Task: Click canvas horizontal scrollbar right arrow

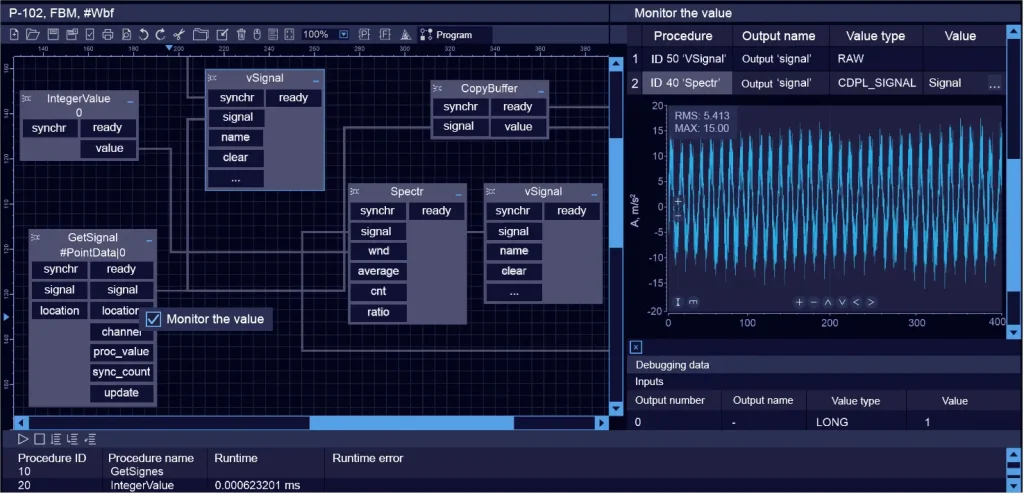Action: [601, 423]
